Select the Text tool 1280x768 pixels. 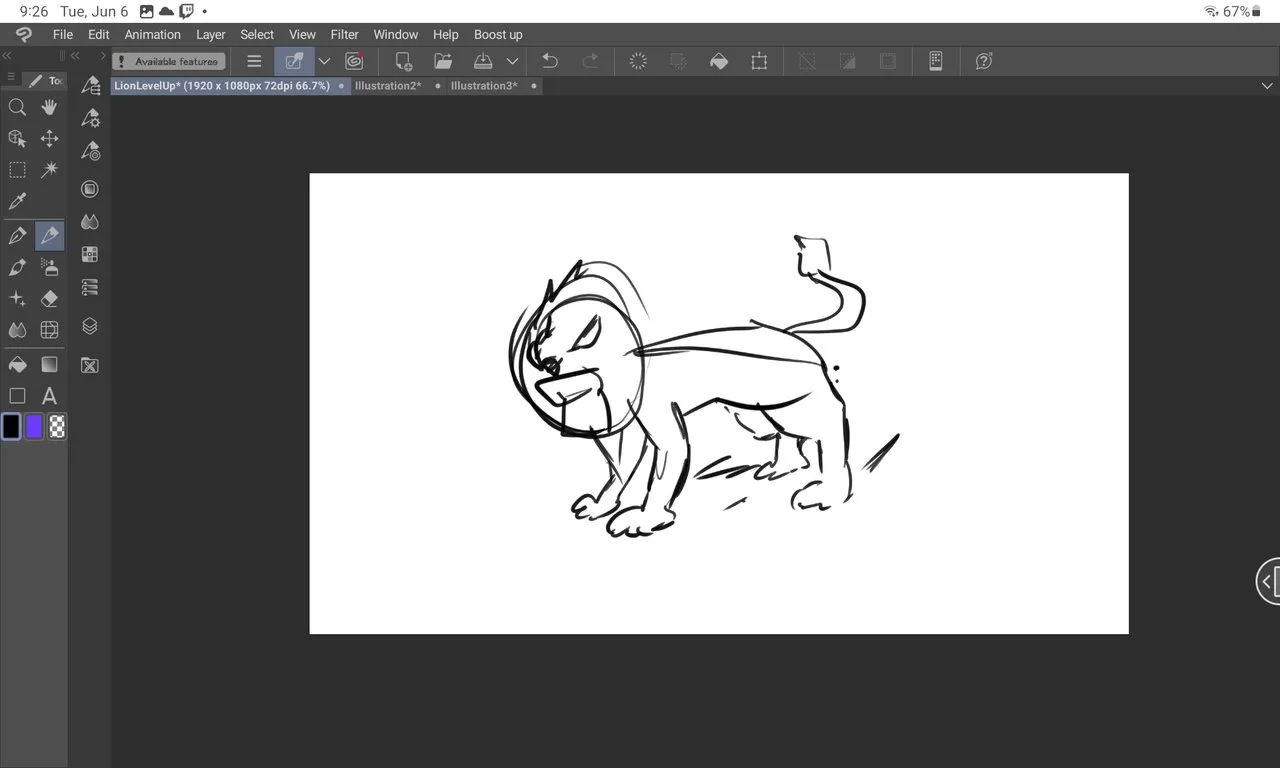pyautogui.click(x=49, y=396)
